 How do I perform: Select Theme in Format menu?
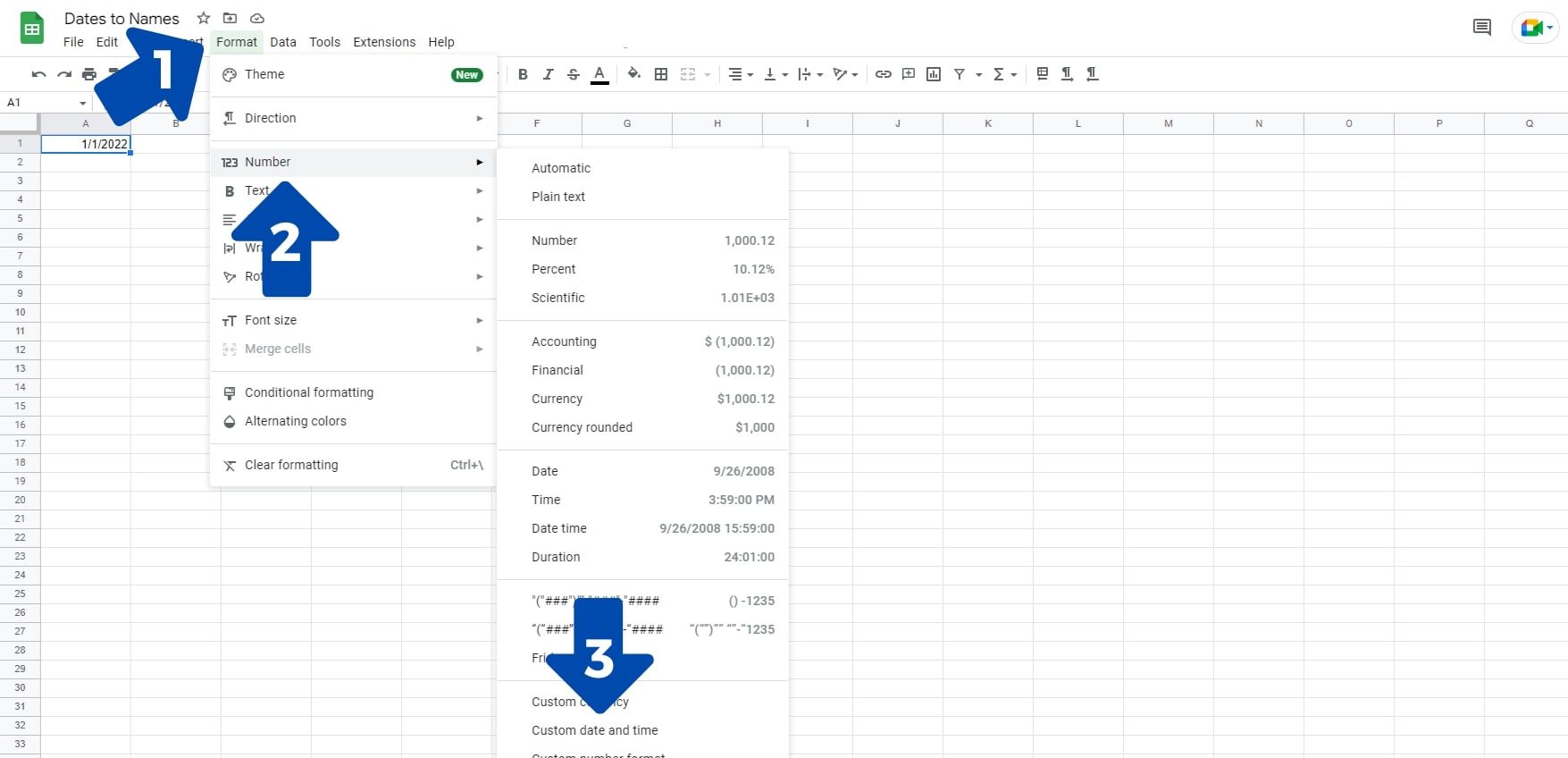[x=353, y=74]
